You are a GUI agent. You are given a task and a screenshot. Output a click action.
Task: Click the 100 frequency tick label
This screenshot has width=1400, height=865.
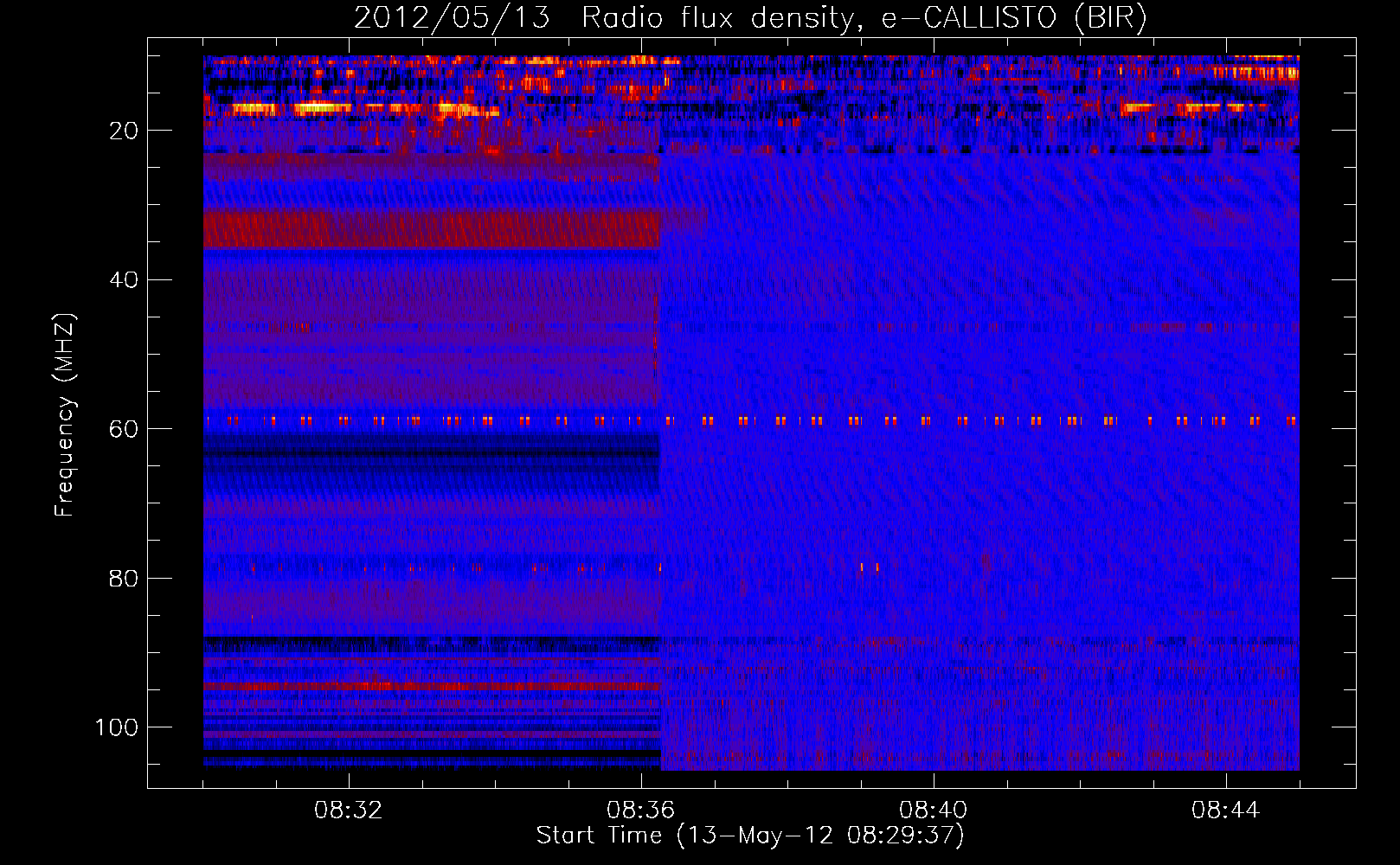117,727
